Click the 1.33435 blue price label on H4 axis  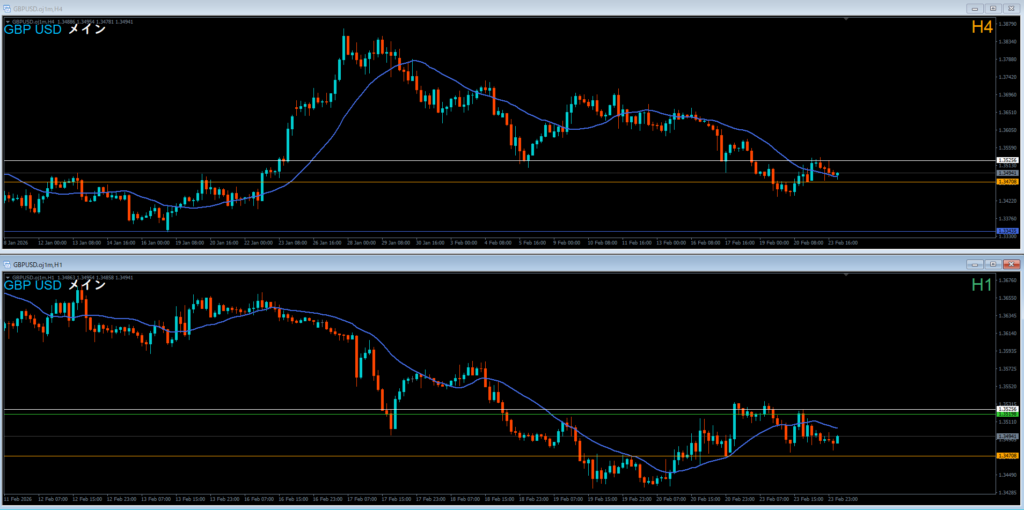coord(1008,231)
